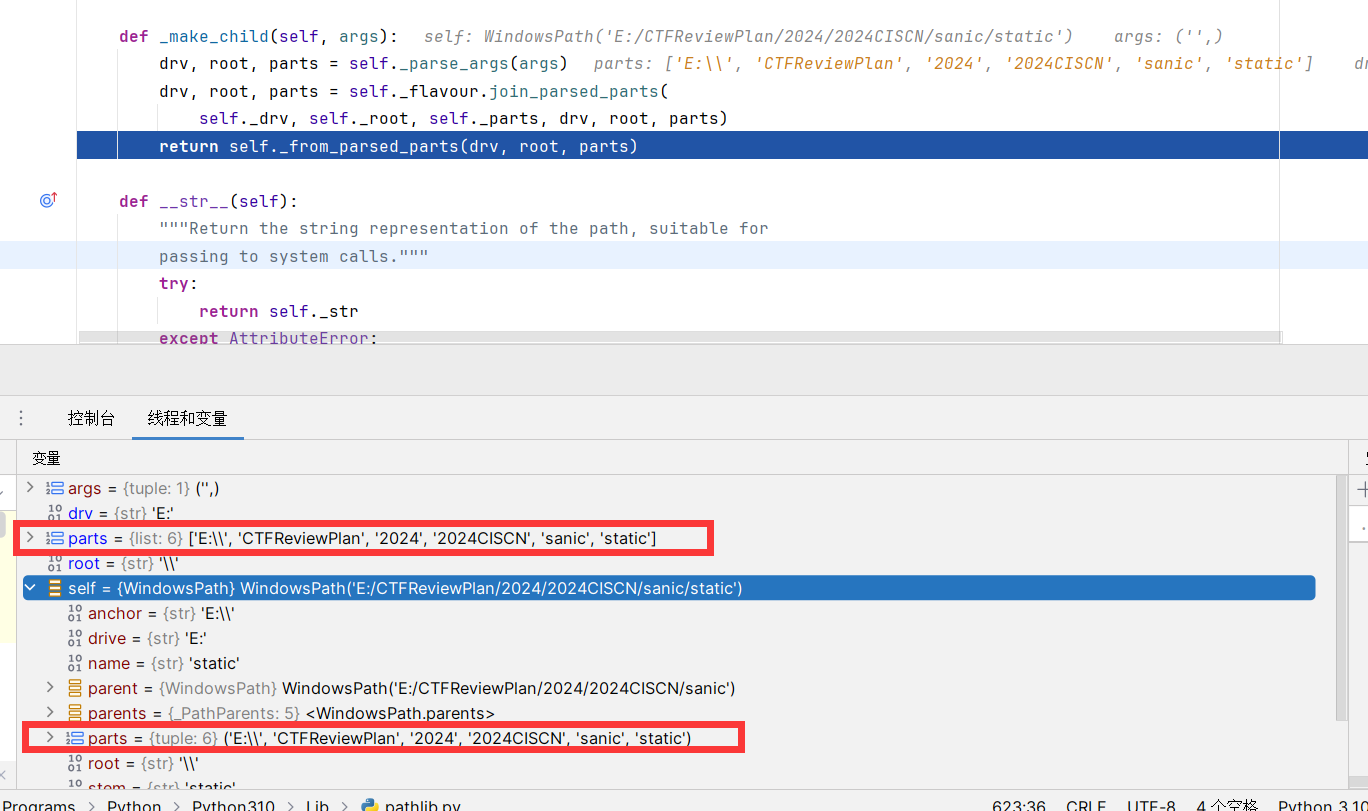Click the inline hint self: WindowsPath(...)

(748, 36)
